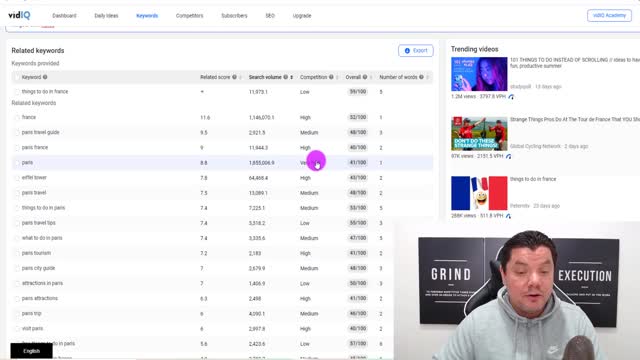Screen dimensions: 640x360
Task: Click search volume 64,468.4 for eiffel tower
Action: 258,178
